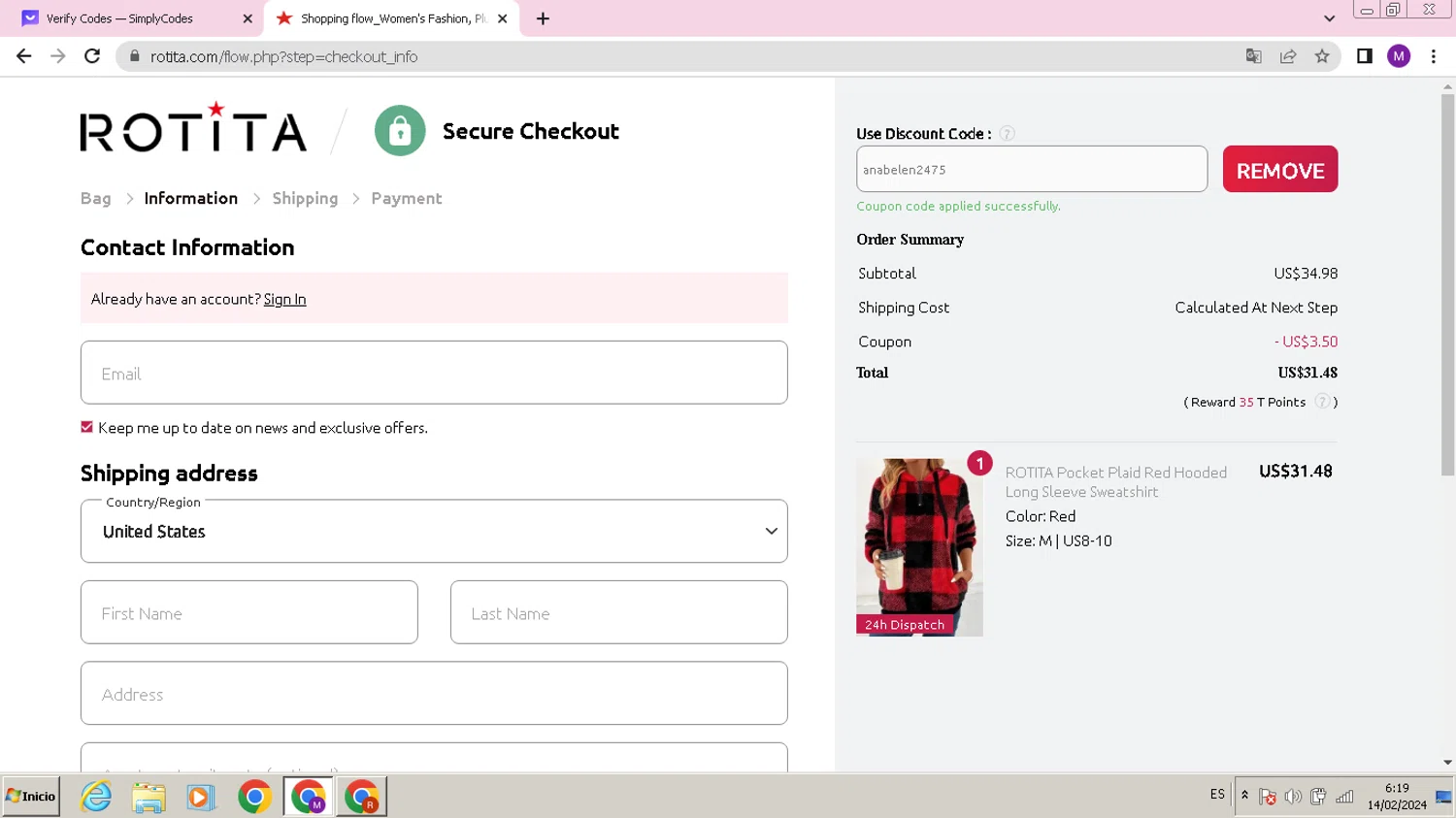Click the site padlock icon in address bar
This screenshot has width=1456, height=818.
coord(134,56)
